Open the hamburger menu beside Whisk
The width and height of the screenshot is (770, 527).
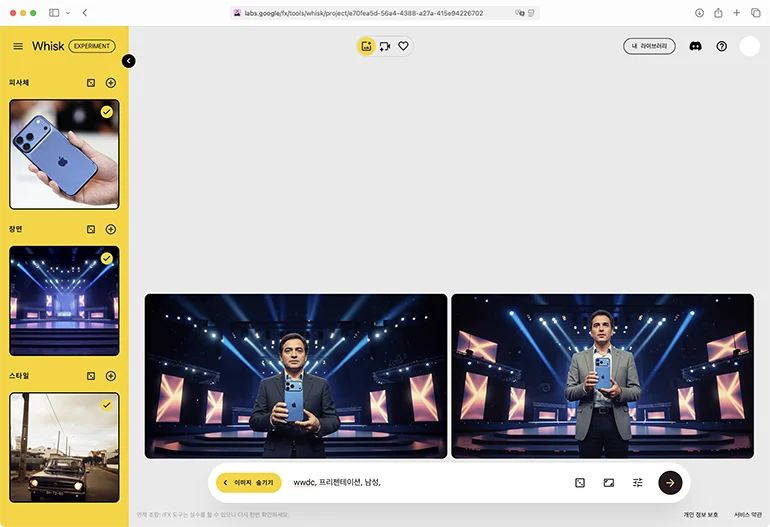(18, 46)
